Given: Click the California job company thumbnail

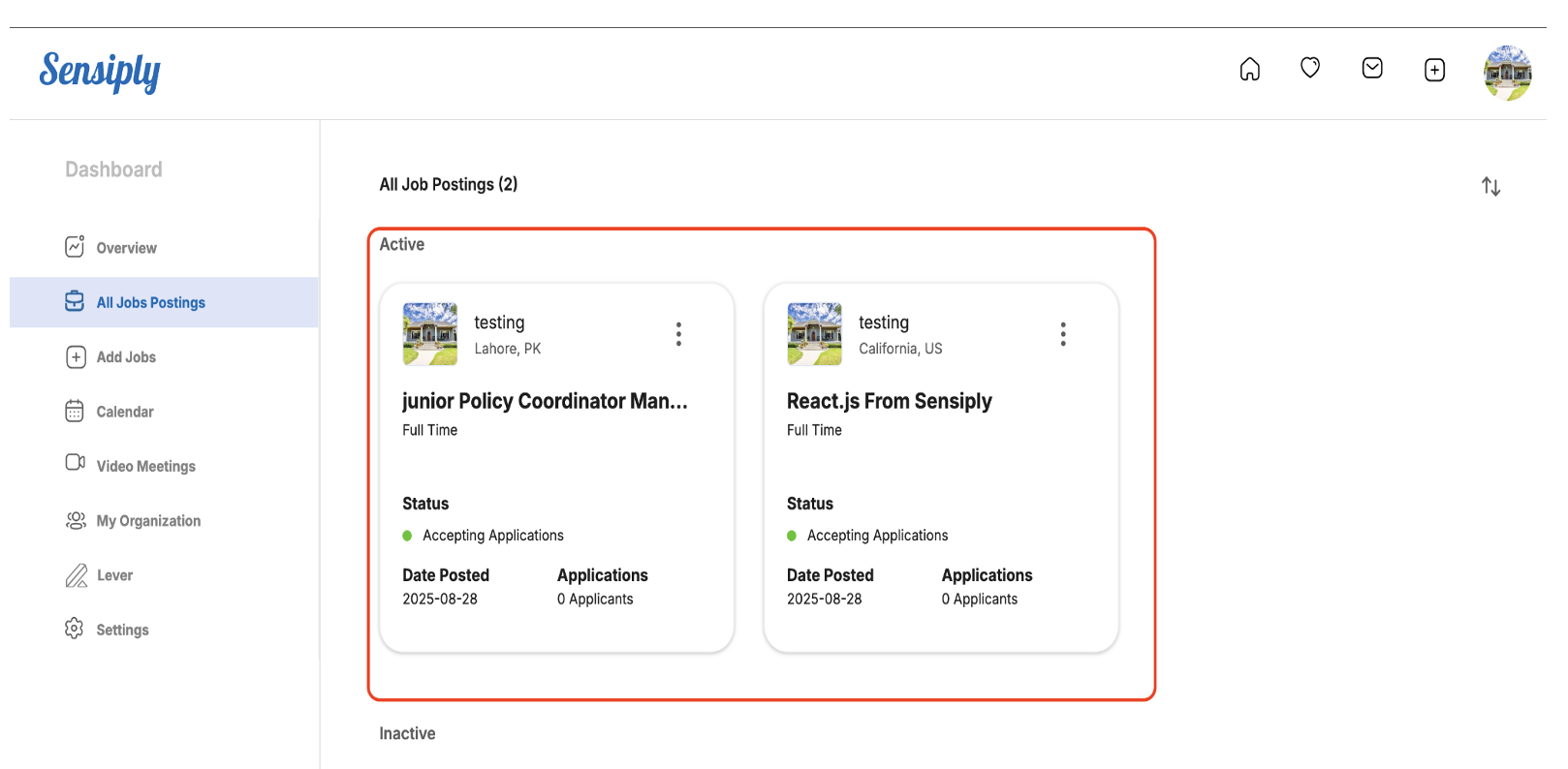Looking at the screenshot, I should tap(814, 334).
